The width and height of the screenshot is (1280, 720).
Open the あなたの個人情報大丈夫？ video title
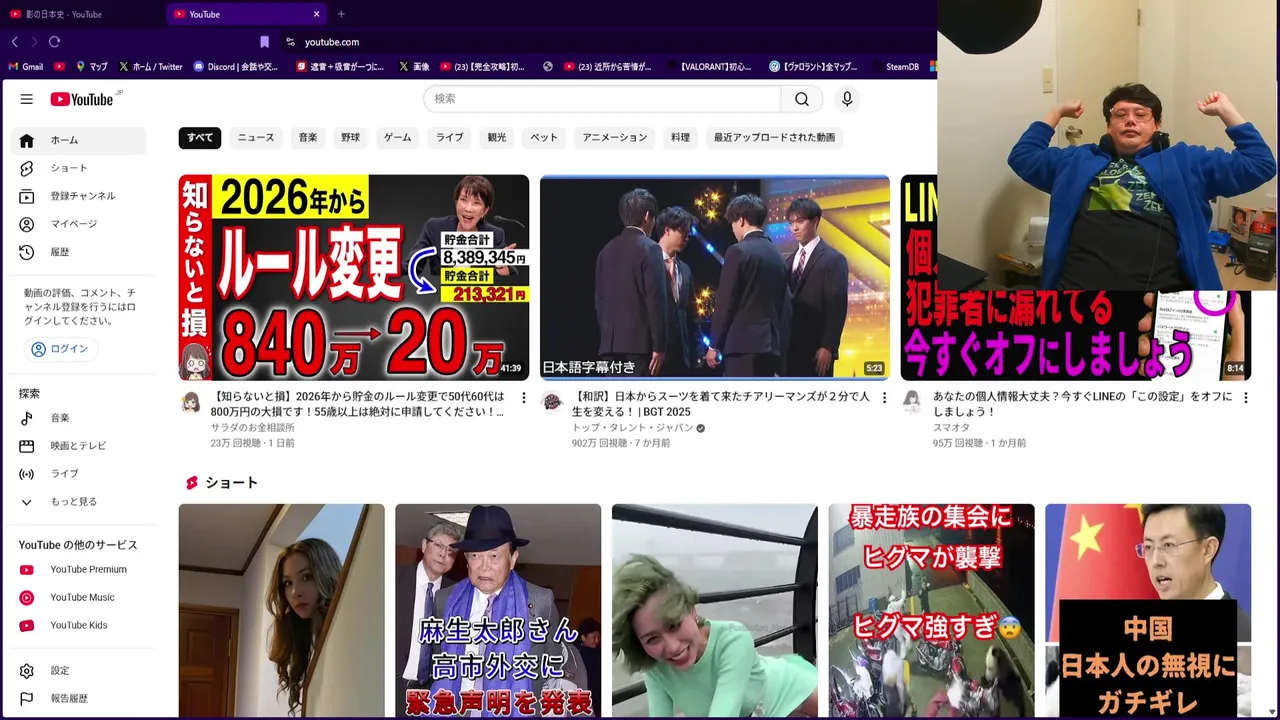click(1083, 404)
